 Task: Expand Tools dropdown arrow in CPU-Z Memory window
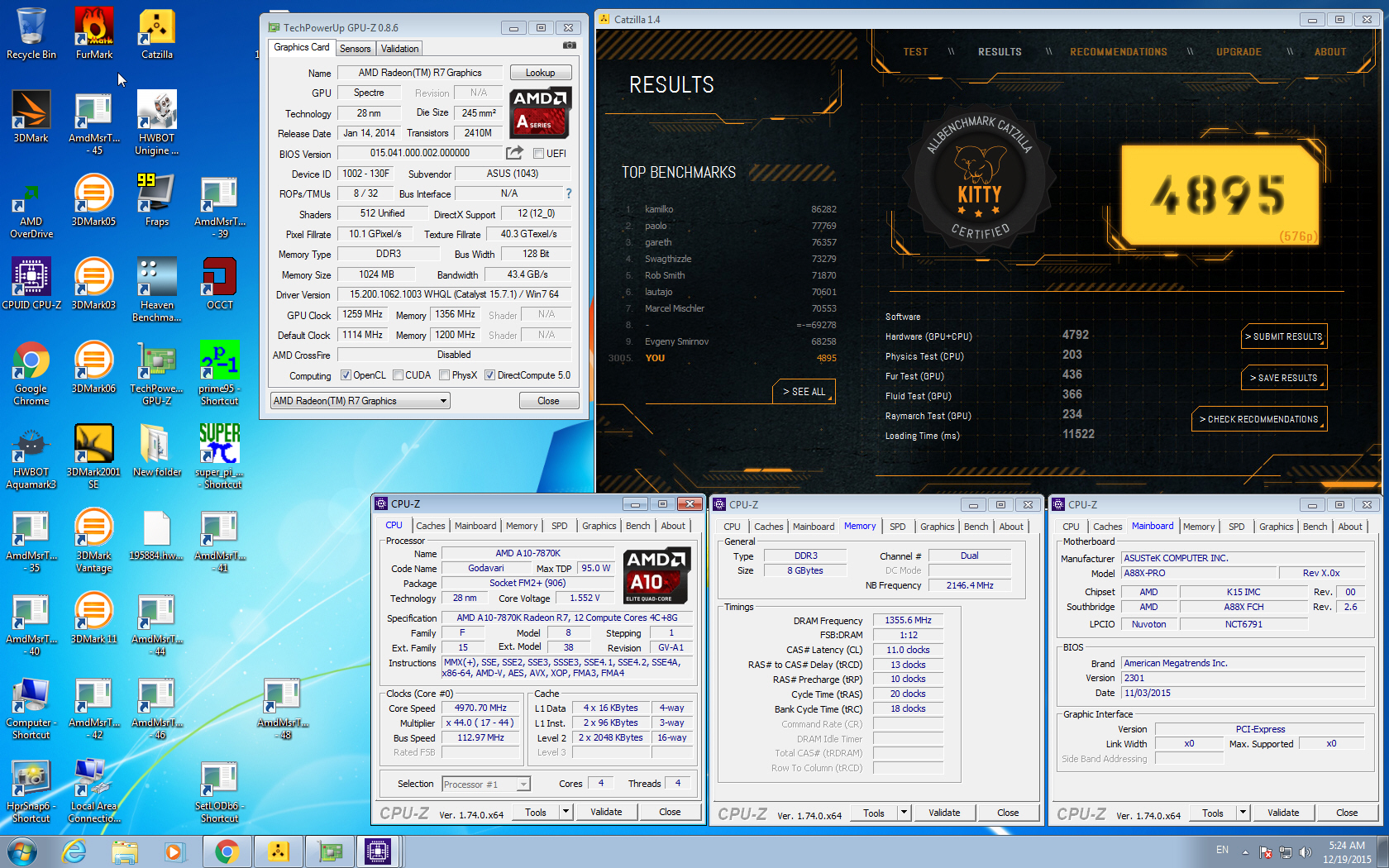coord(905,813)
